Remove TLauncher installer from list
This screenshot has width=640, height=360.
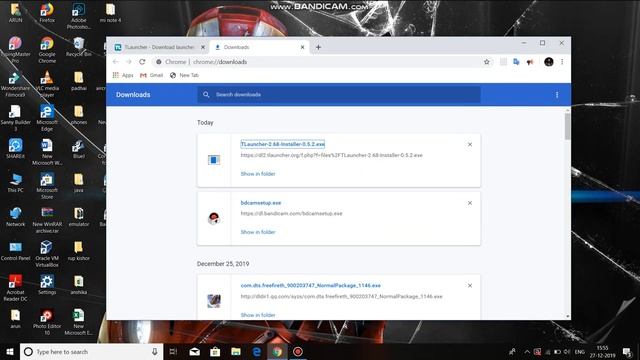pyautogui.click(x=470, y=144)
